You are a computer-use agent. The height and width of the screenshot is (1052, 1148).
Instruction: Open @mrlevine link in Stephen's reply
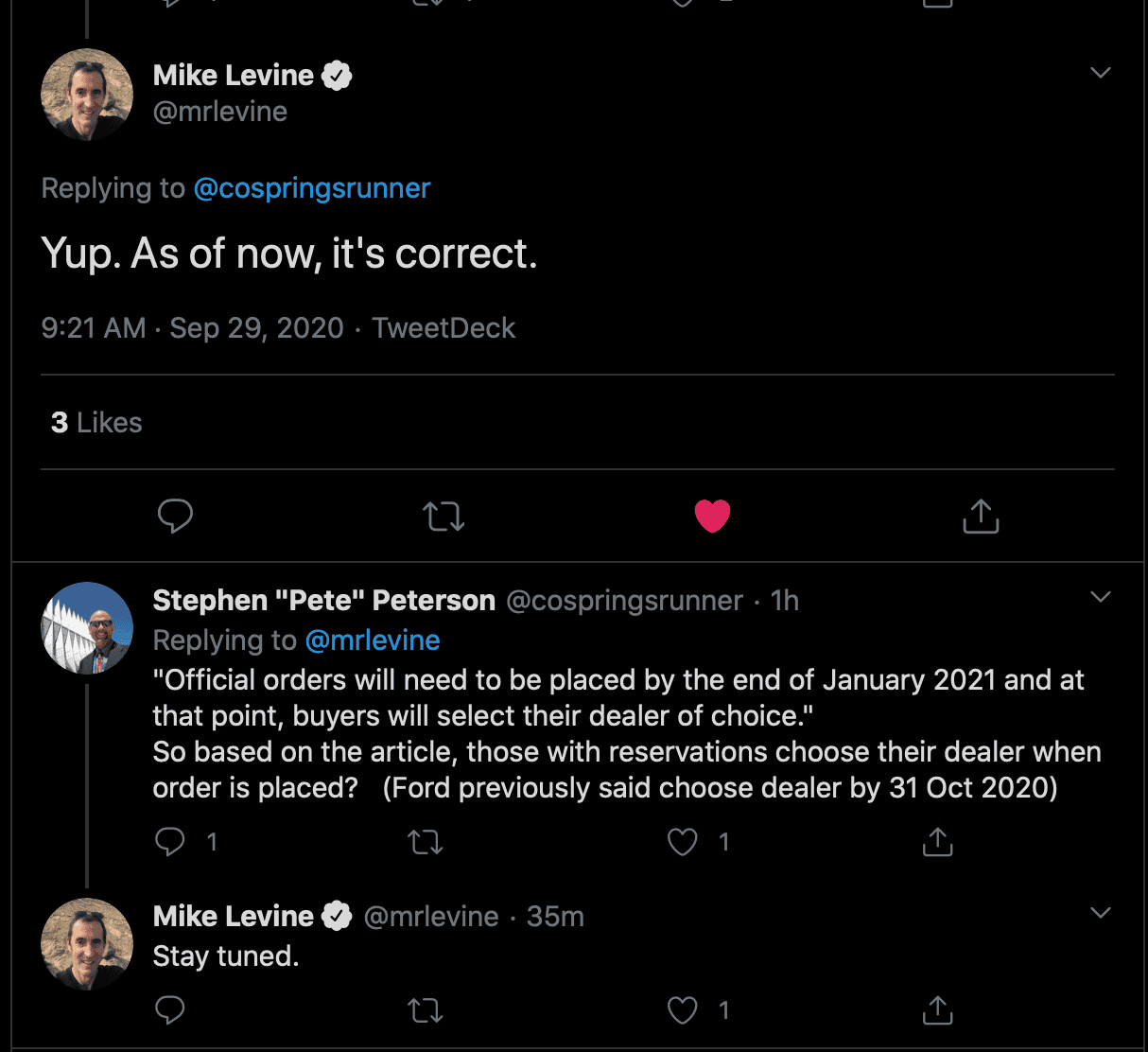373,640
